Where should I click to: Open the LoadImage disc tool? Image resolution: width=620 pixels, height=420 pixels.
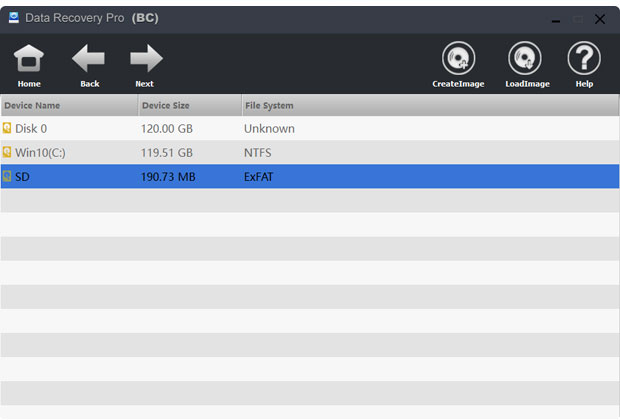pyautogui.click(x=525, y=58)
